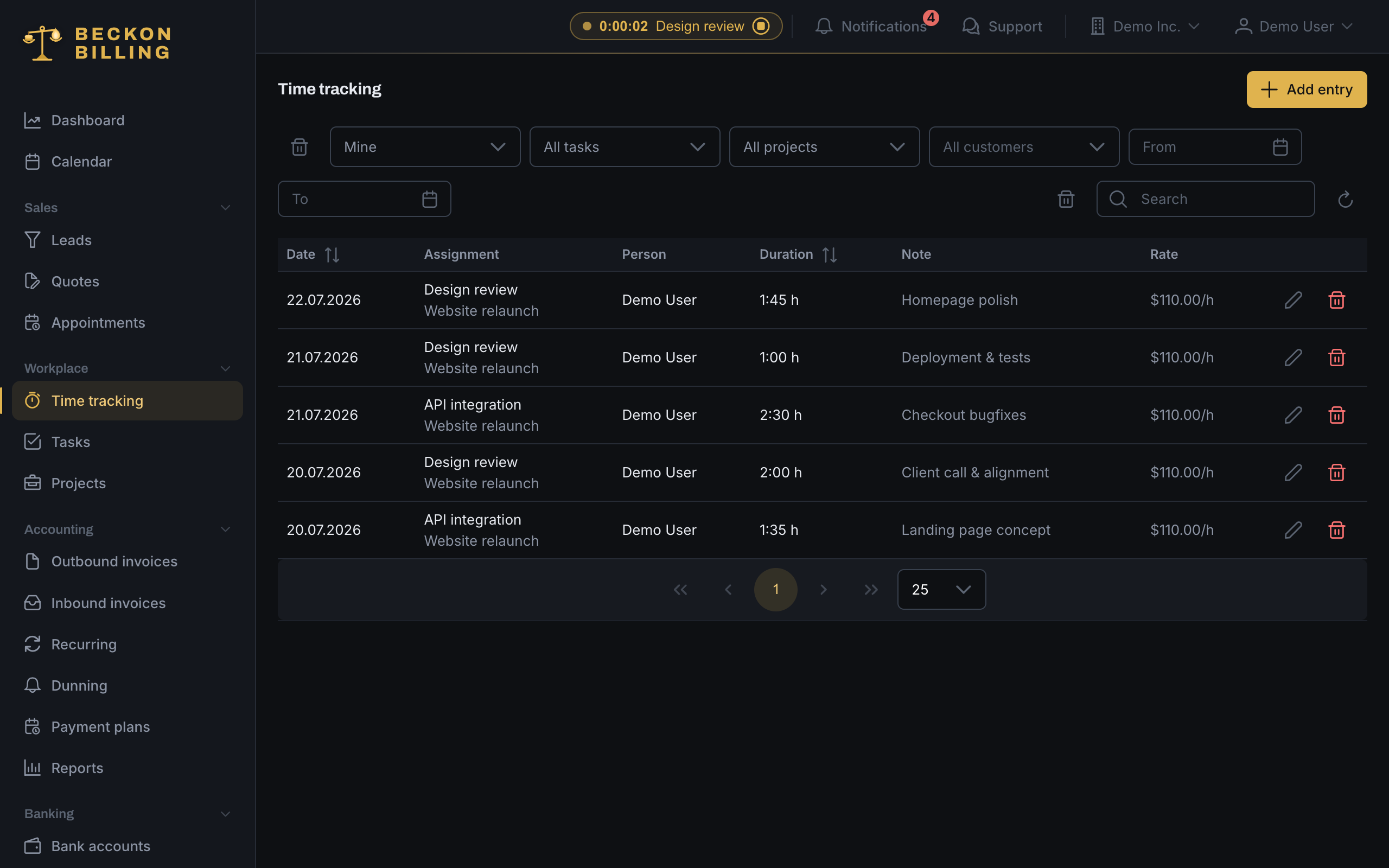Viewport: 1389px width, 868px height.
Task: Delete the Client call & alignment entry
Action: pyautogui.click(x=1337, y=473)
